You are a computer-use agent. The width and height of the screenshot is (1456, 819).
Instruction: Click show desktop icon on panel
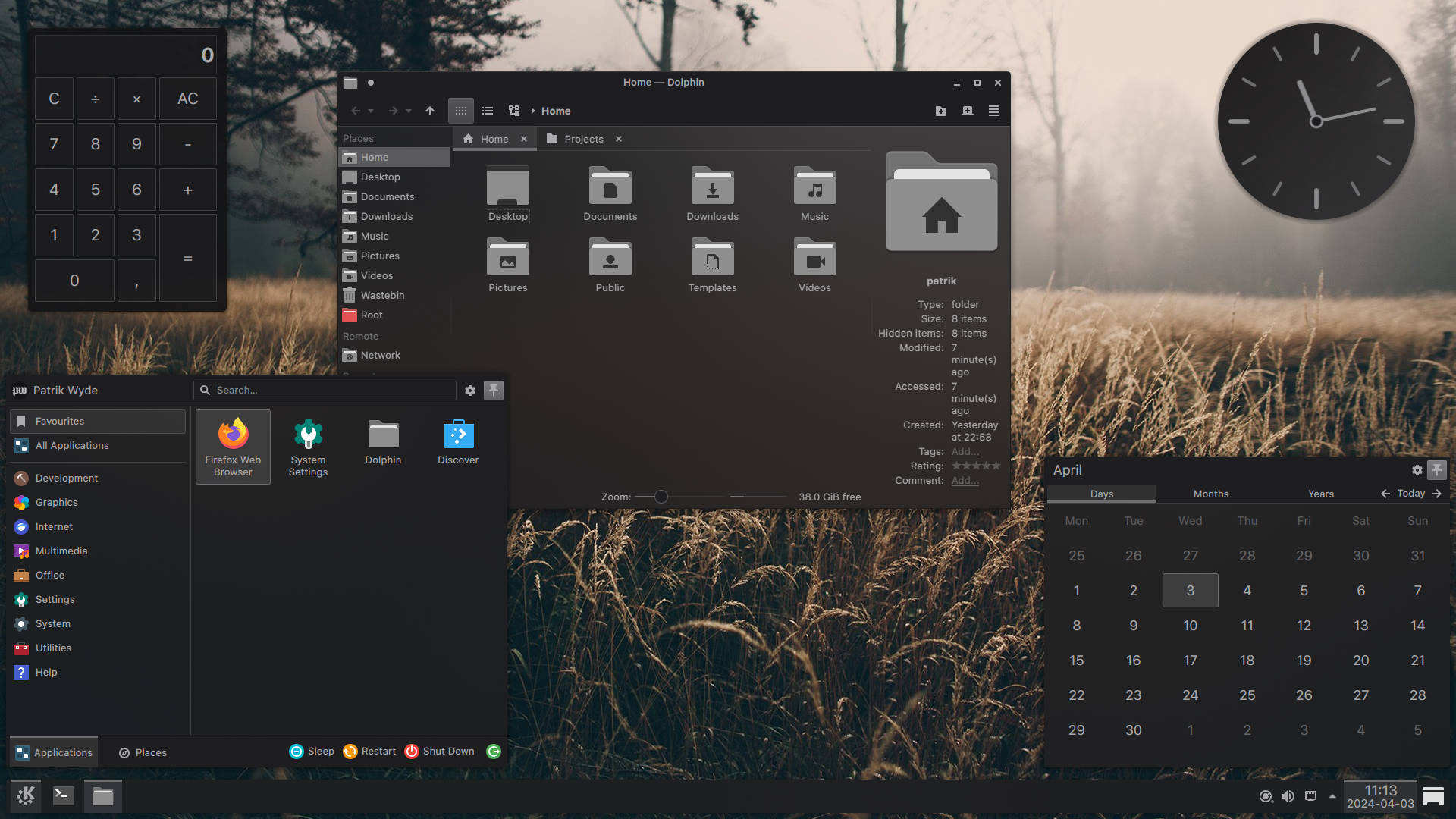(1433, 796)
